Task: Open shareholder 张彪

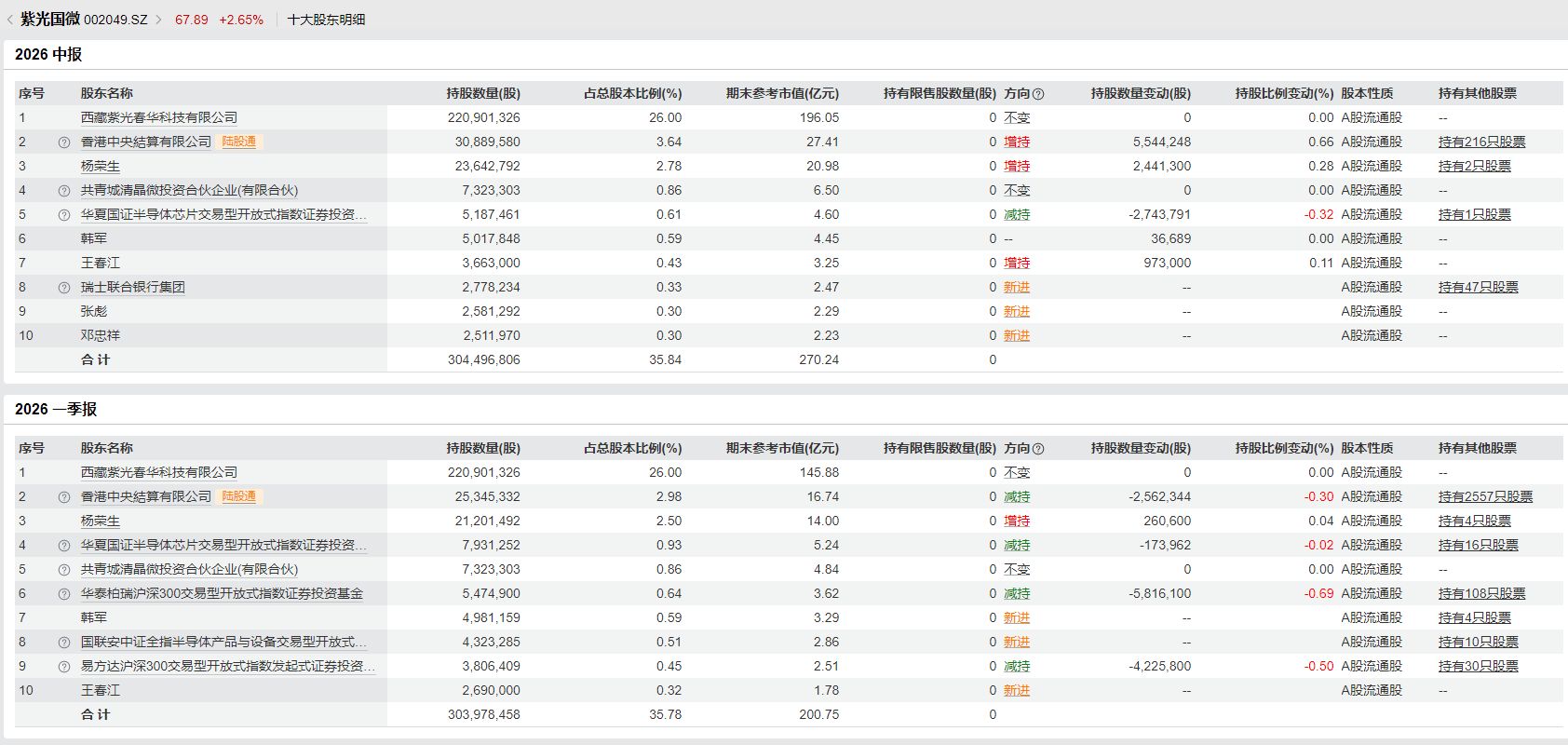Action: pyautogui.click(x=94, y=311)
